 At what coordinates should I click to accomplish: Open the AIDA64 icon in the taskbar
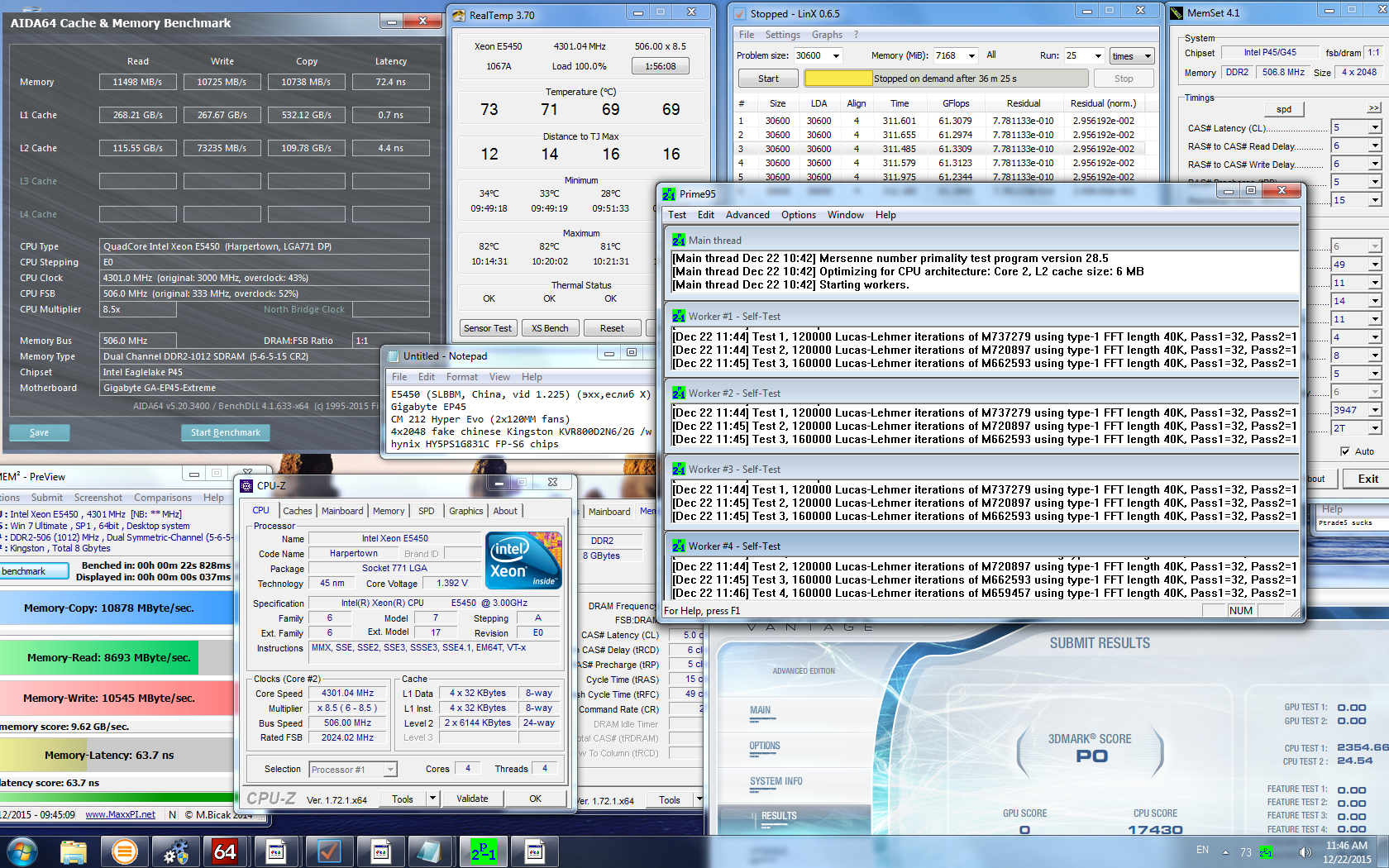226,851
